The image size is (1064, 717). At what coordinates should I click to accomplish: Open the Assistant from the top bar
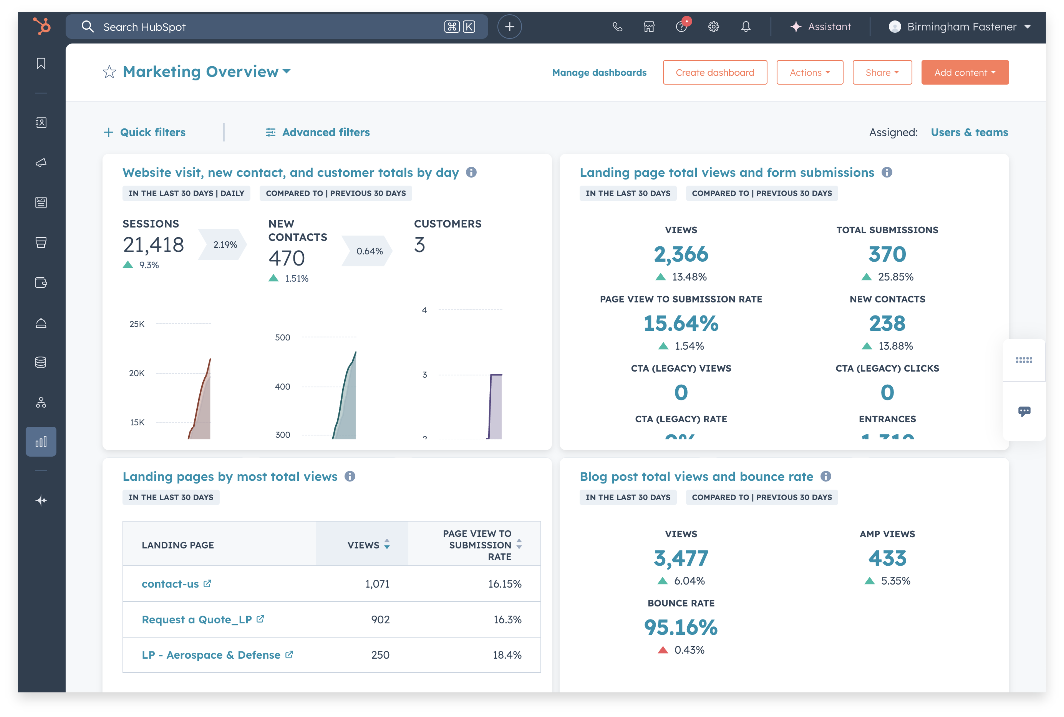821,26
